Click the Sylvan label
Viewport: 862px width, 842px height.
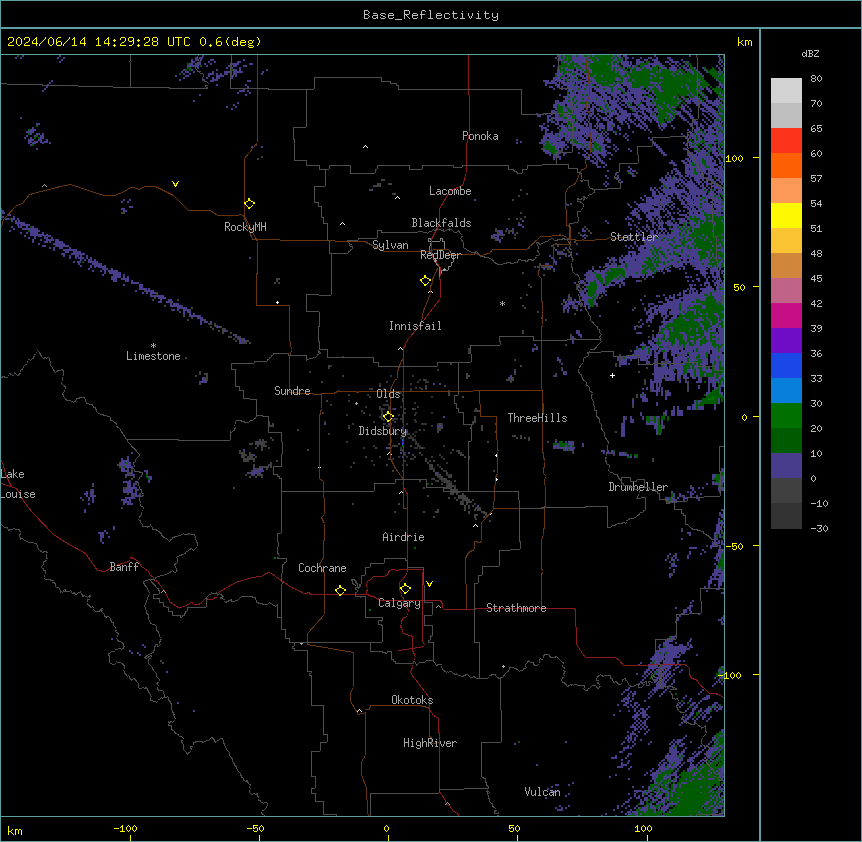(390, 245)
